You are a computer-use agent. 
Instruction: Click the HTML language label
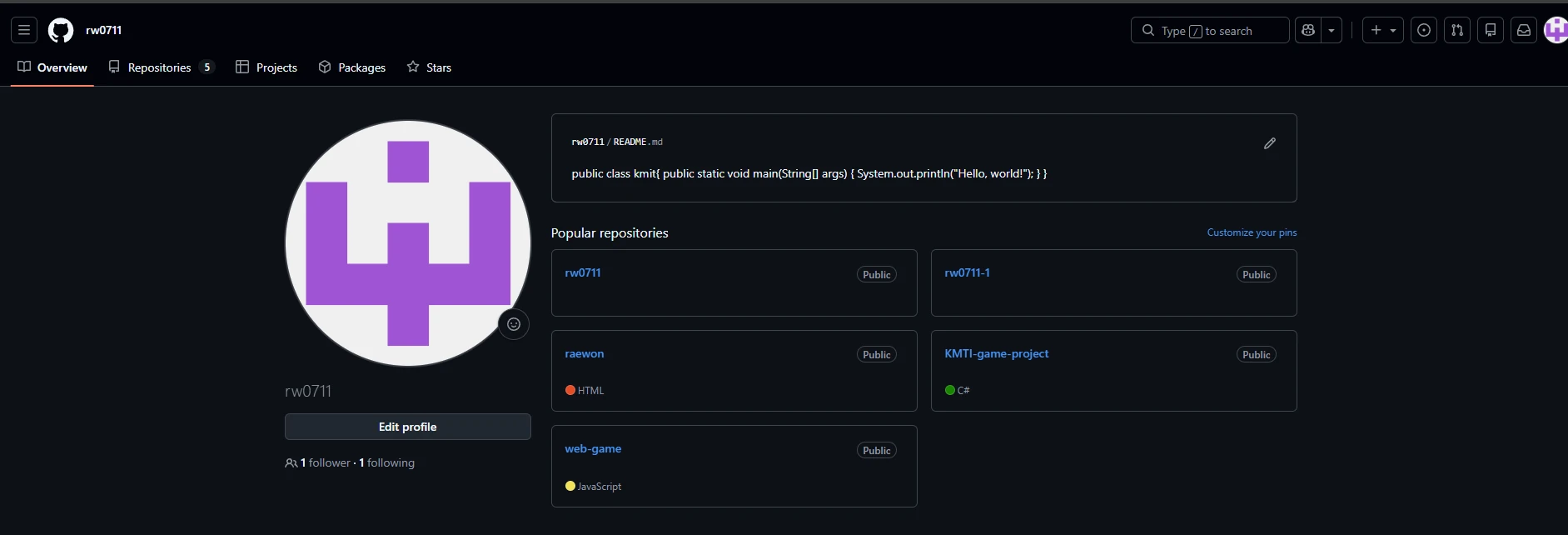point(591,391)
